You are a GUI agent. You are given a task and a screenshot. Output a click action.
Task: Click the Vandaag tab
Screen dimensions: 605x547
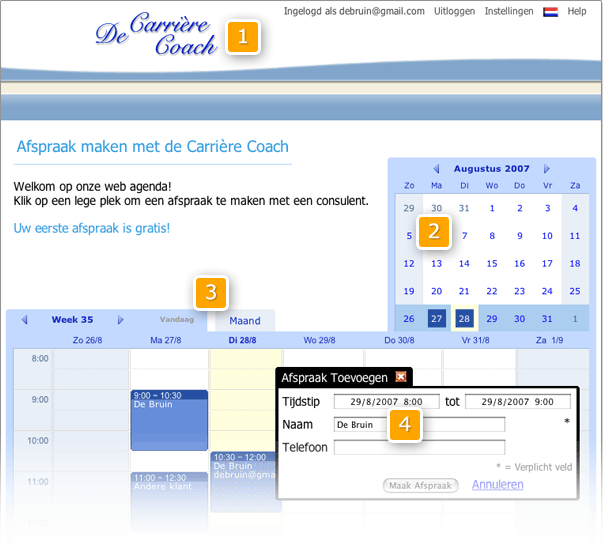coord(177,319)
